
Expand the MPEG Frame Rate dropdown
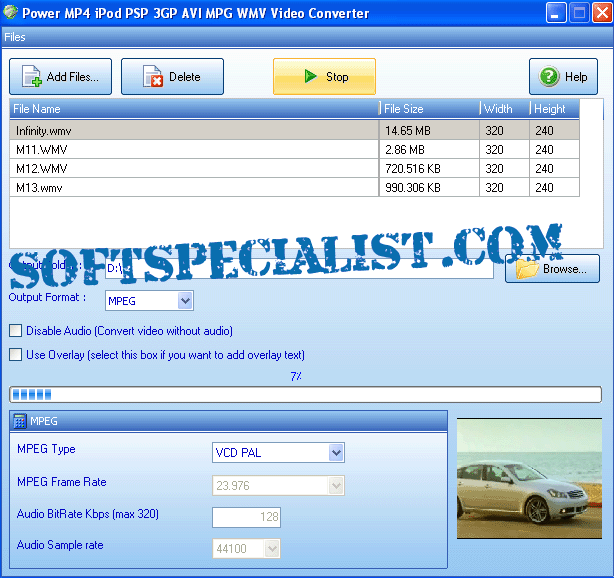(x=336, y=485)
